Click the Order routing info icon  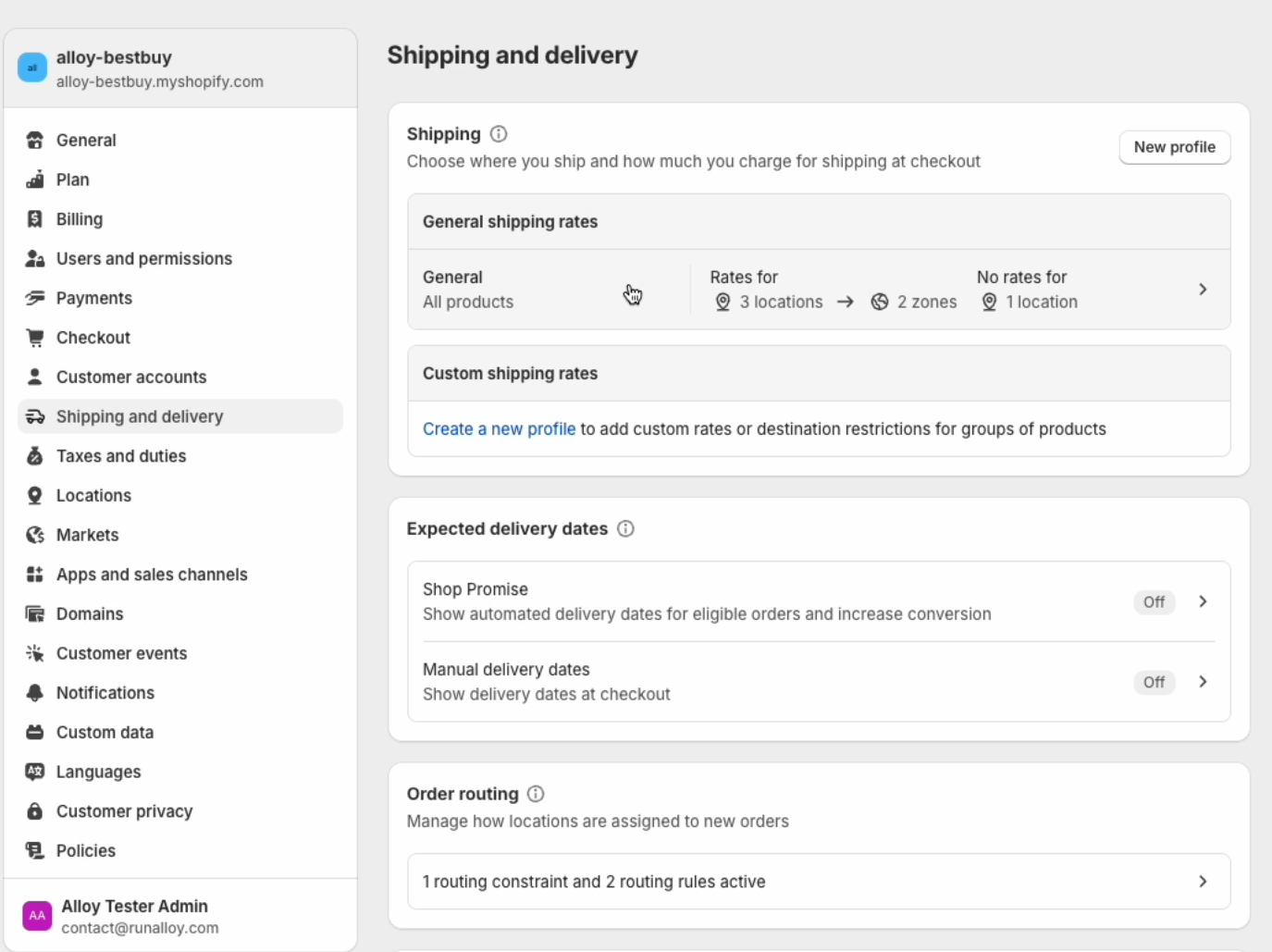tap(536, 794)
